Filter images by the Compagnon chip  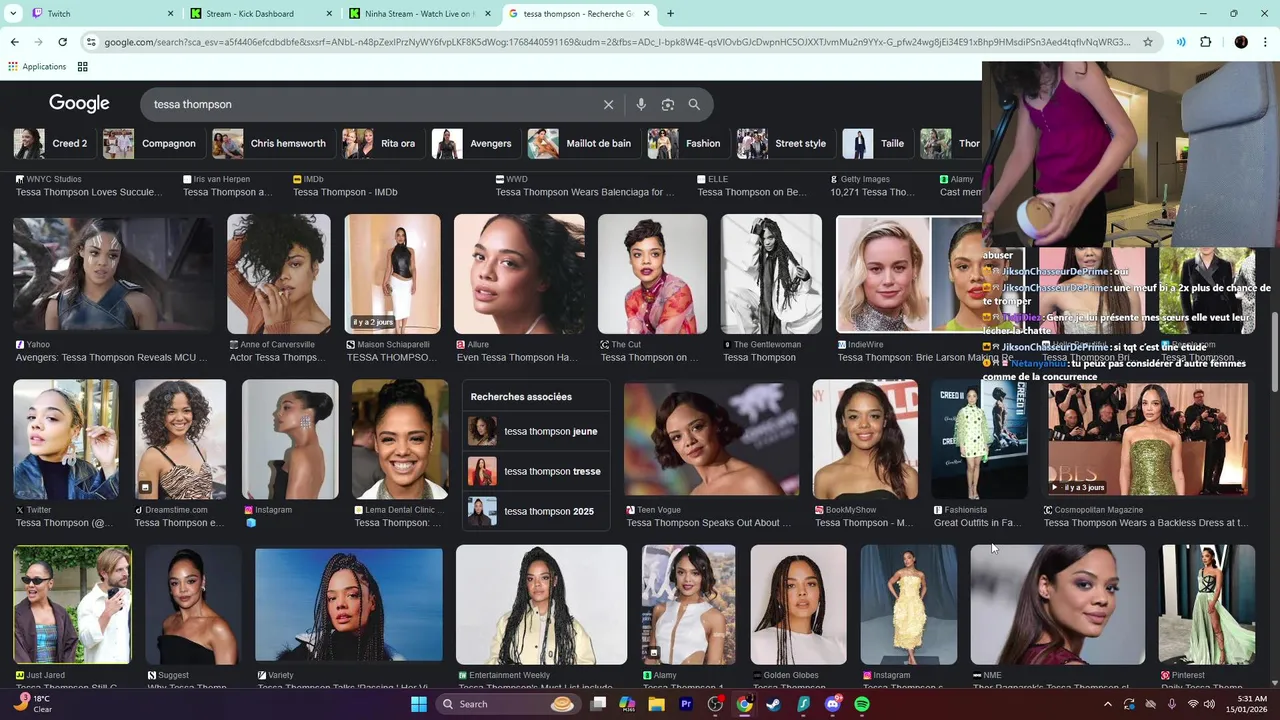click(153, 143)
